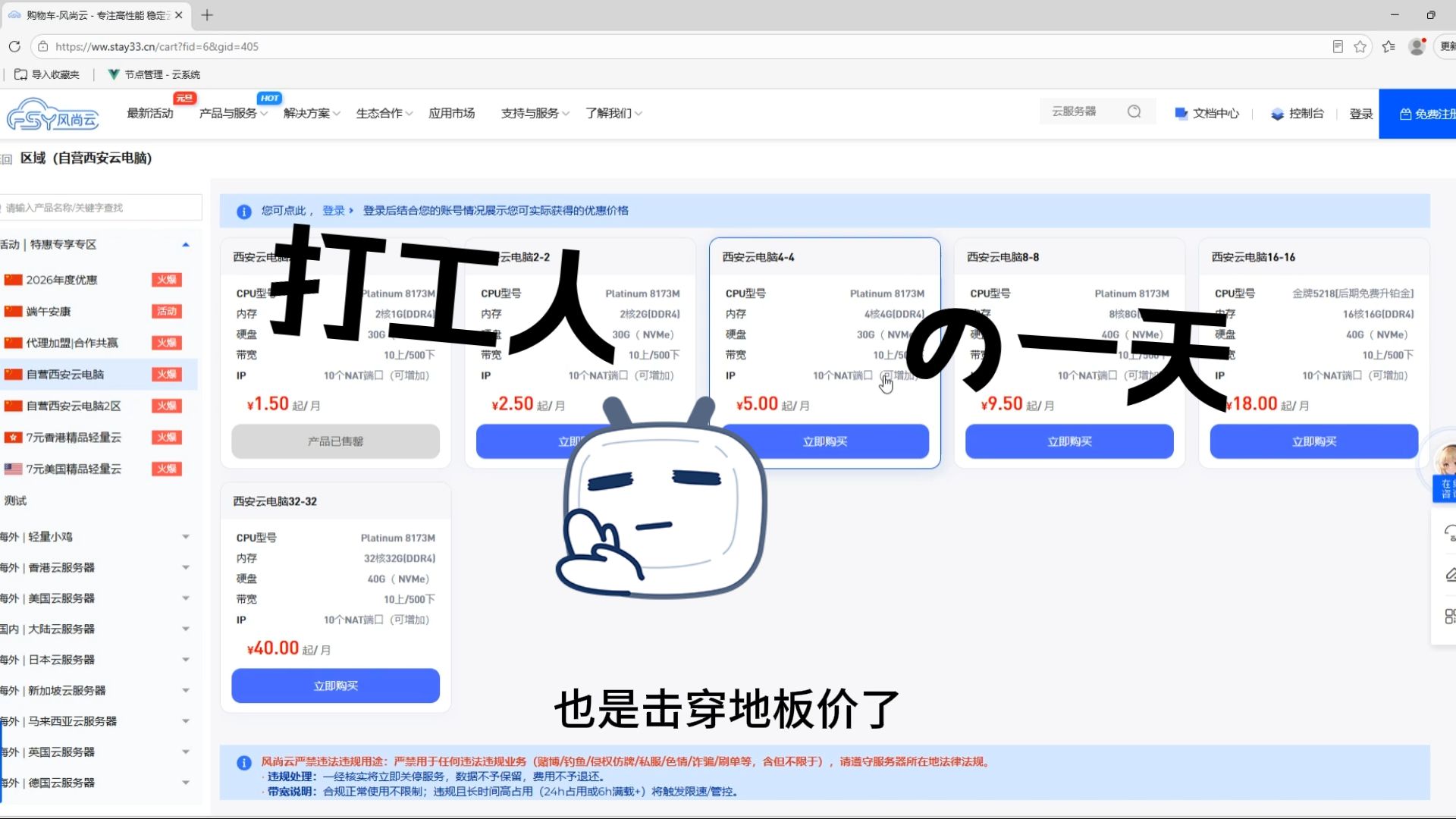Select 代理加盟|合作共赢 in the sidebar
The image size is (1456, 819).
[x=99, y=343]
